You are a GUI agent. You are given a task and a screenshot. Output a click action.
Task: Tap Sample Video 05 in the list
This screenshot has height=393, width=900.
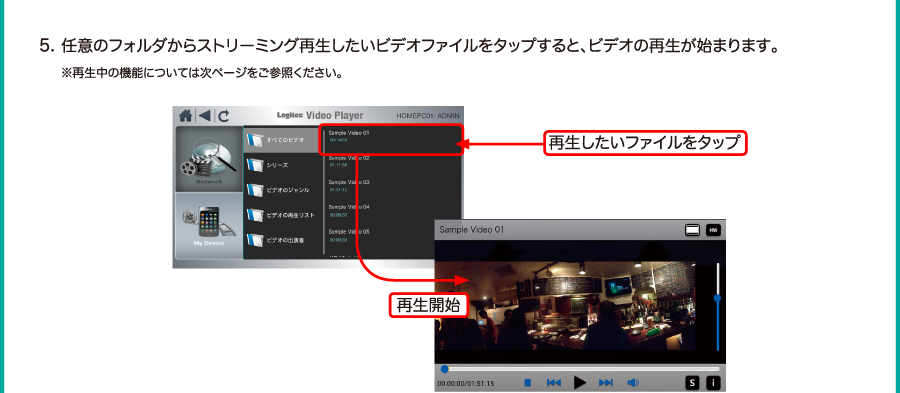393,235
